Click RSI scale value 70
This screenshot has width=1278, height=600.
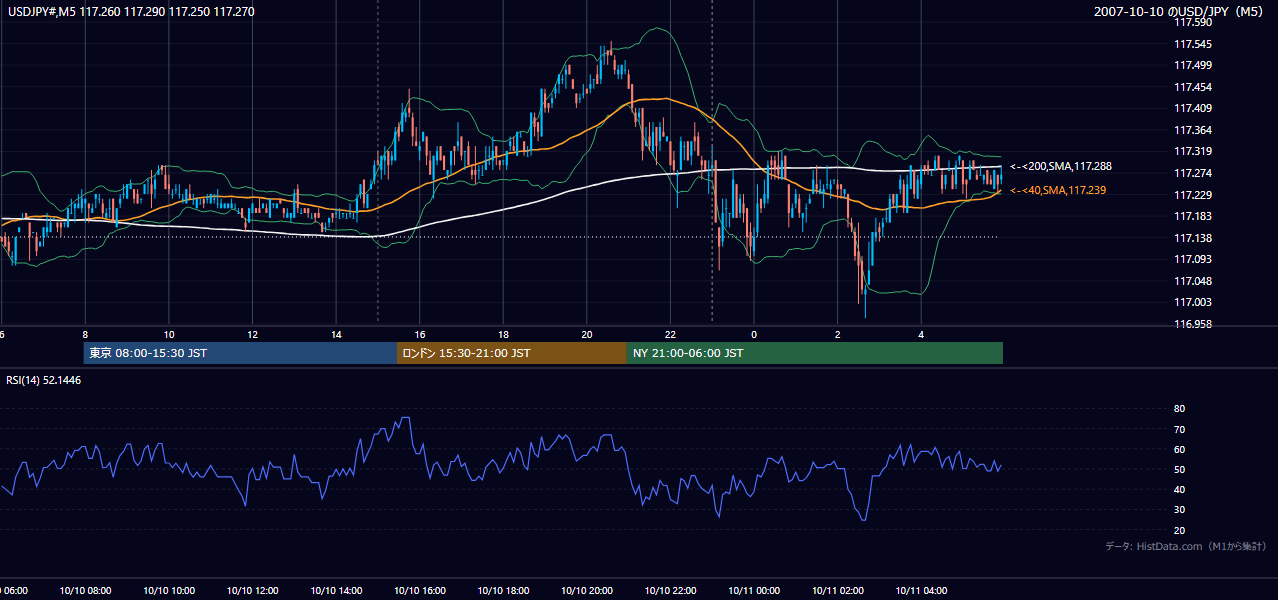click(x=1180, y=429)
